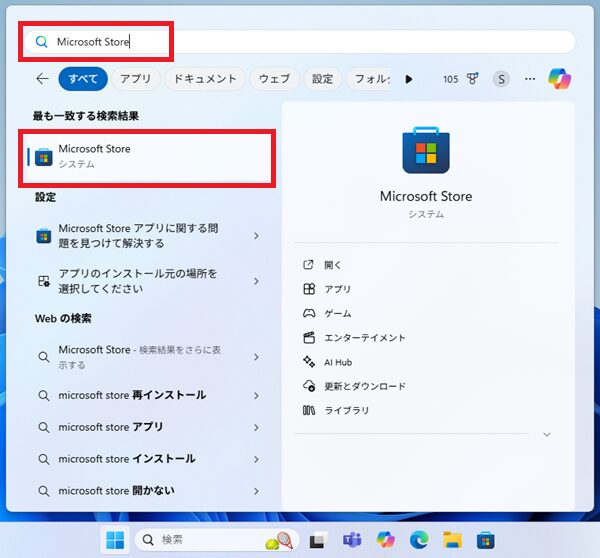Open Task View on the taskbar
This screenshot has width=600, height=558.
point(318,540)
